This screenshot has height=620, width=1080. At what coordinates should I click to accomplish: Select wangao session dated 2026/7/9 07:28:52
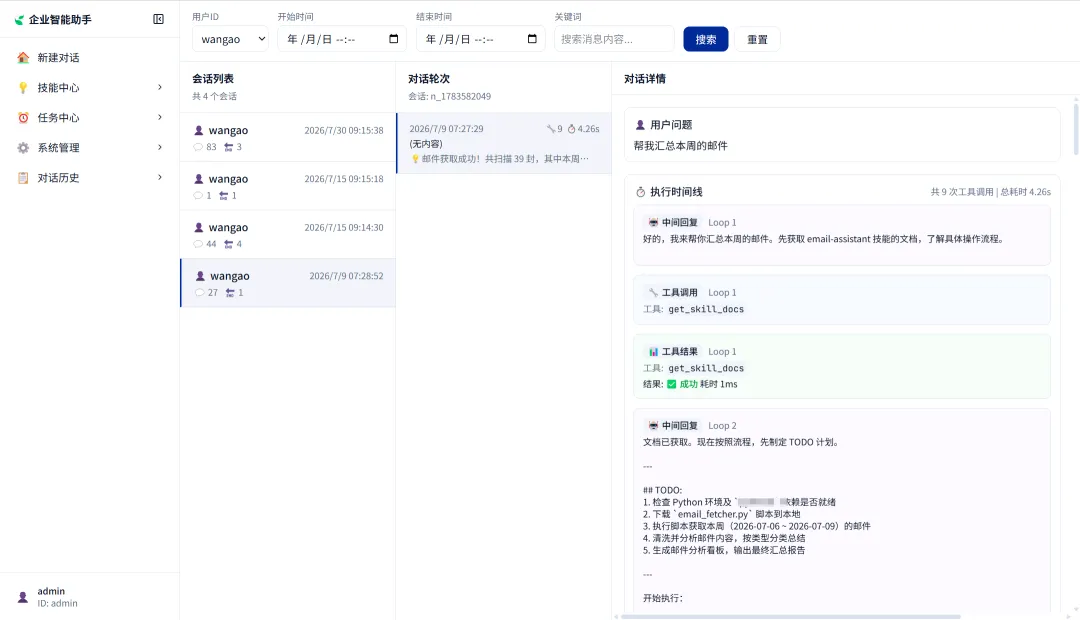point(288,283)
